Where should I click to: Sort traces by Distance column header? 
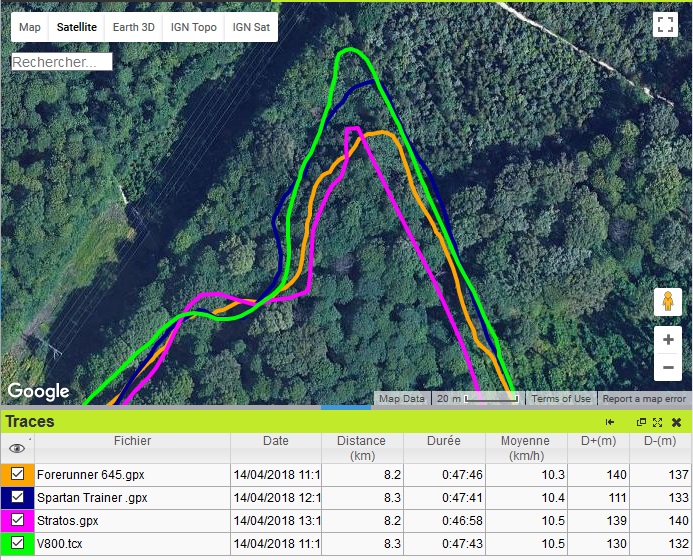point(361,447)
